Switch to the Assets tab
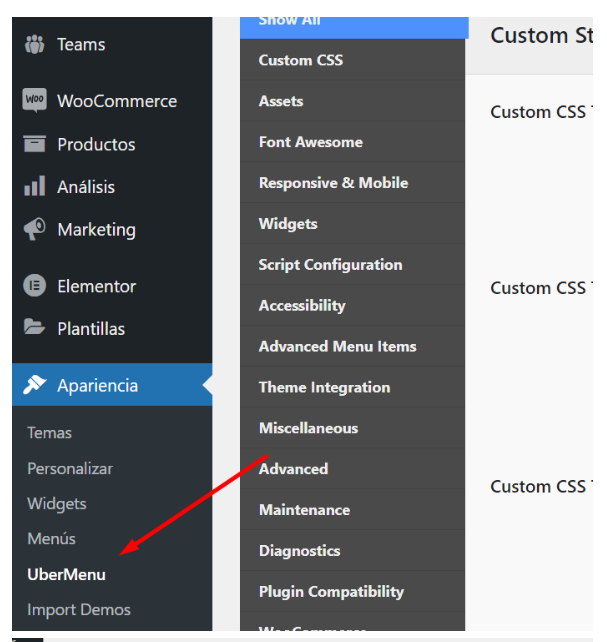 pyautogui.click(x=352, y=101)
